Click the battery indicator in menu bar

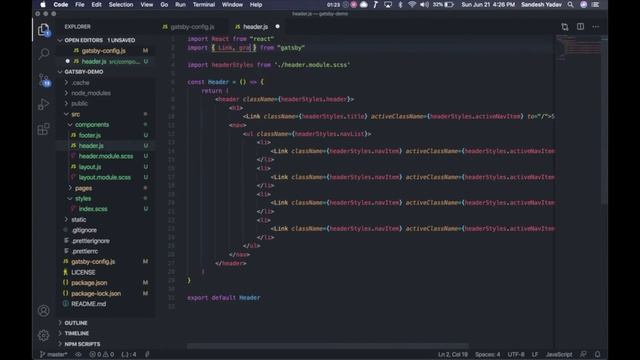coord(444,4)
